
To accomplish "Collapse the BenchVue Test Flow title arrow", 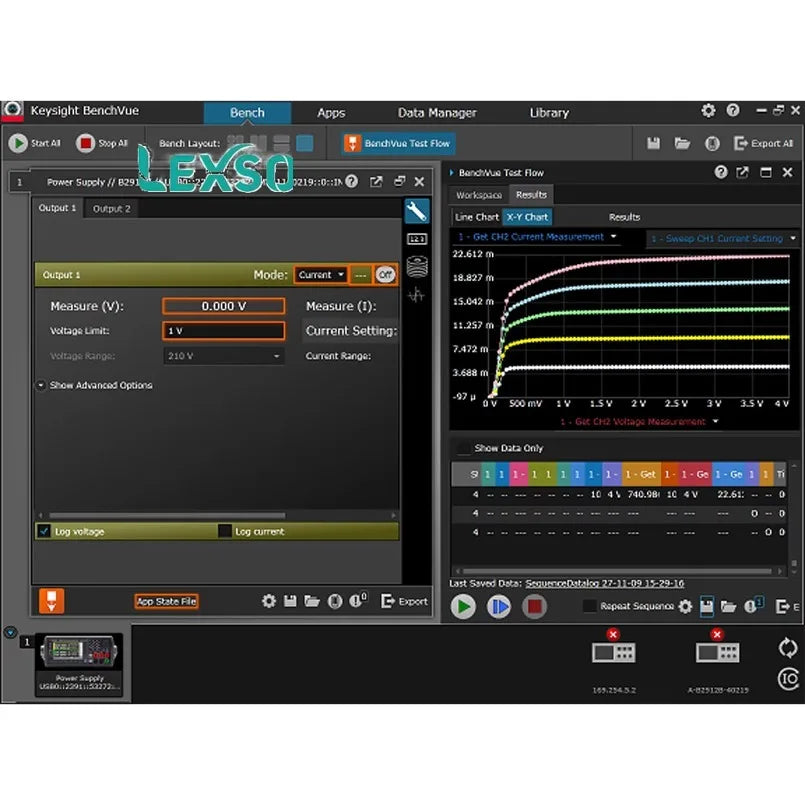I will point(452,172).
